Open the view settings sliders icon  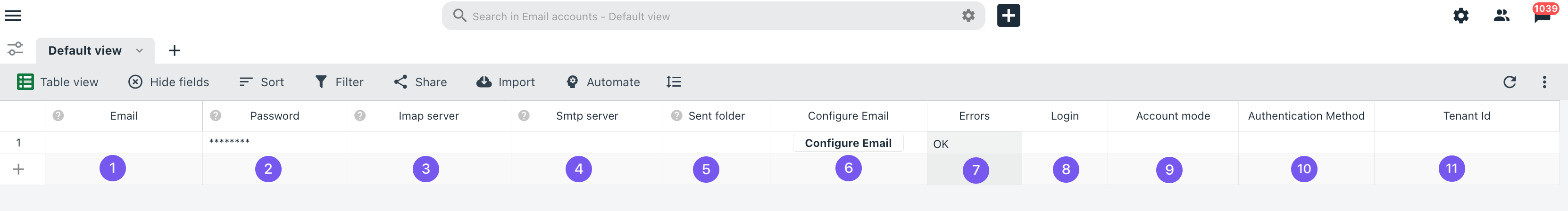(x=15, y=49)
